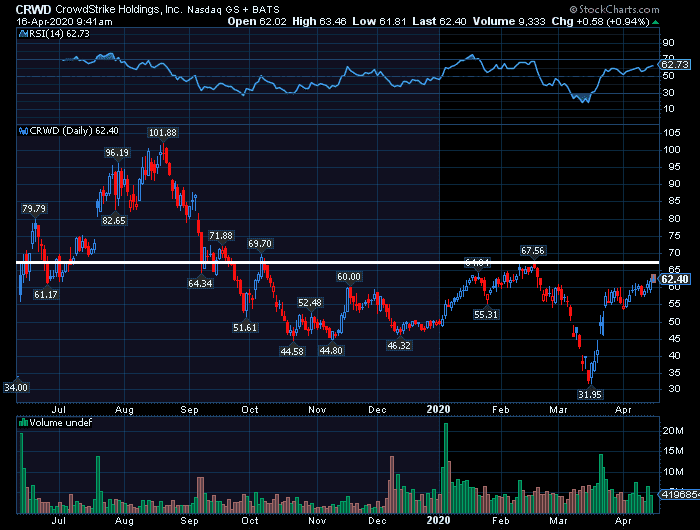
Task: Click the 31.95 March low label
Action: point(590,395)
